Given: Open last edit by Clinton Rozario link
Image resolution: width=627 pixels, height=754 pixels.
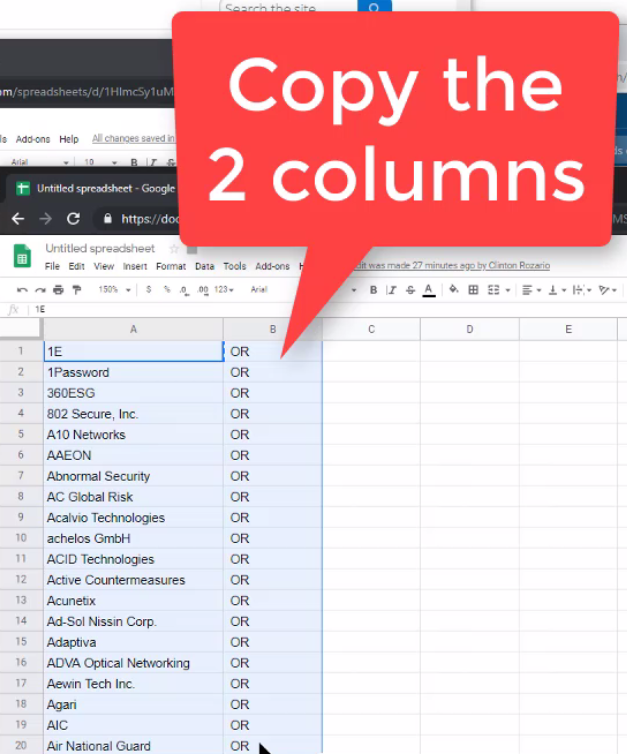Looking at the screenshot, I should click(x=452, y=265).
